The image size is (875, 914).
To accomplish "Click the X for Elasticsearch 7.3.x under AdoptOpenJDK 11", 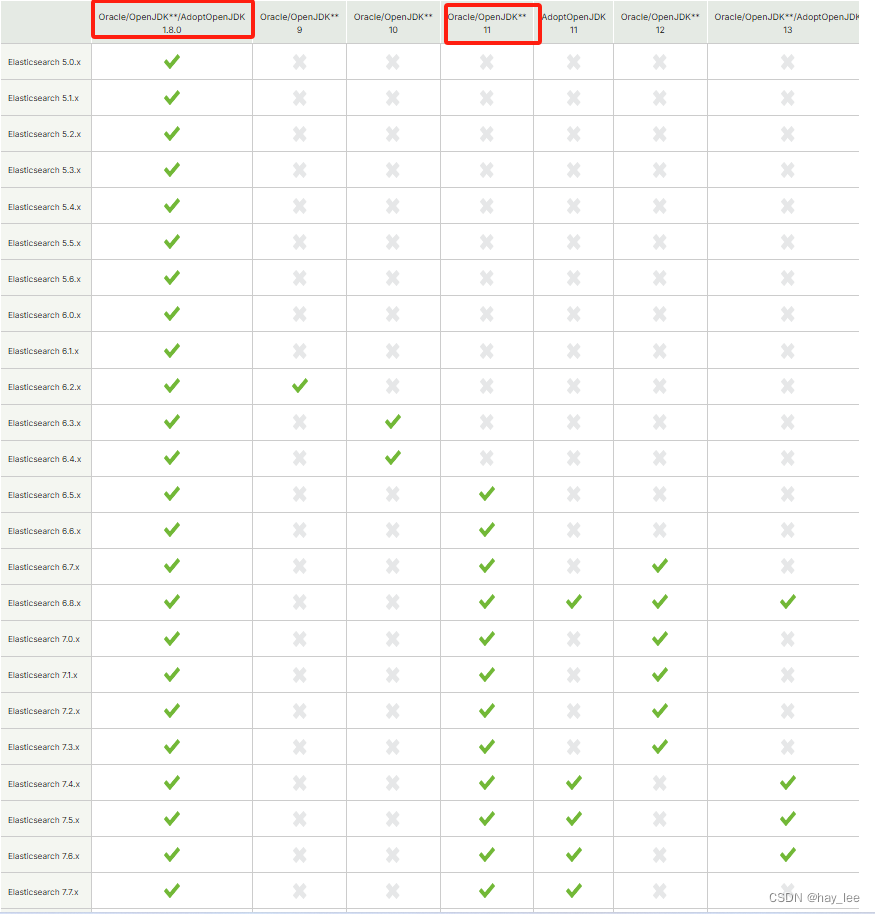I will point(573,746).
